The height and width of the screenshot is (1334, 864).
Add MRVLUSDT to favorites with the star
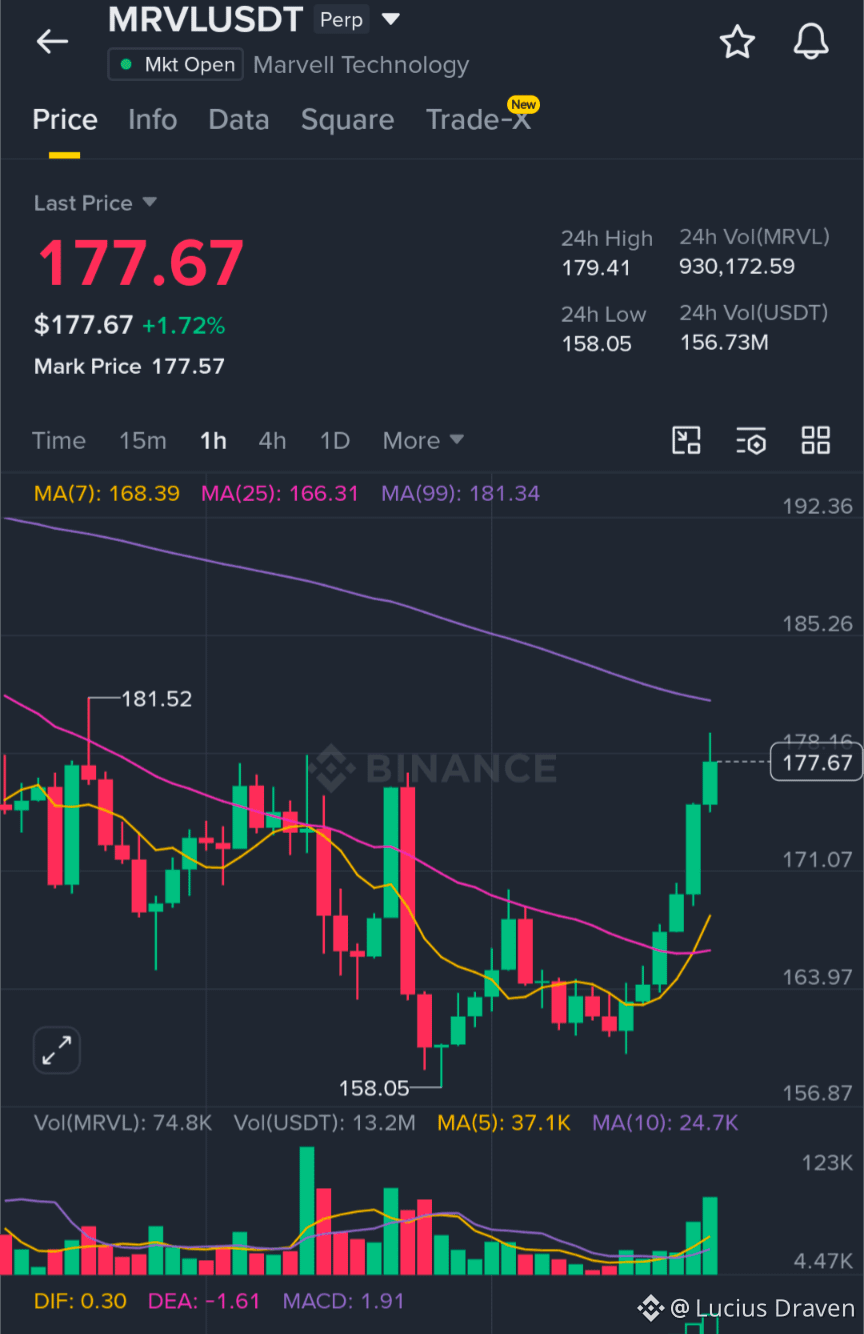point(737,41)
